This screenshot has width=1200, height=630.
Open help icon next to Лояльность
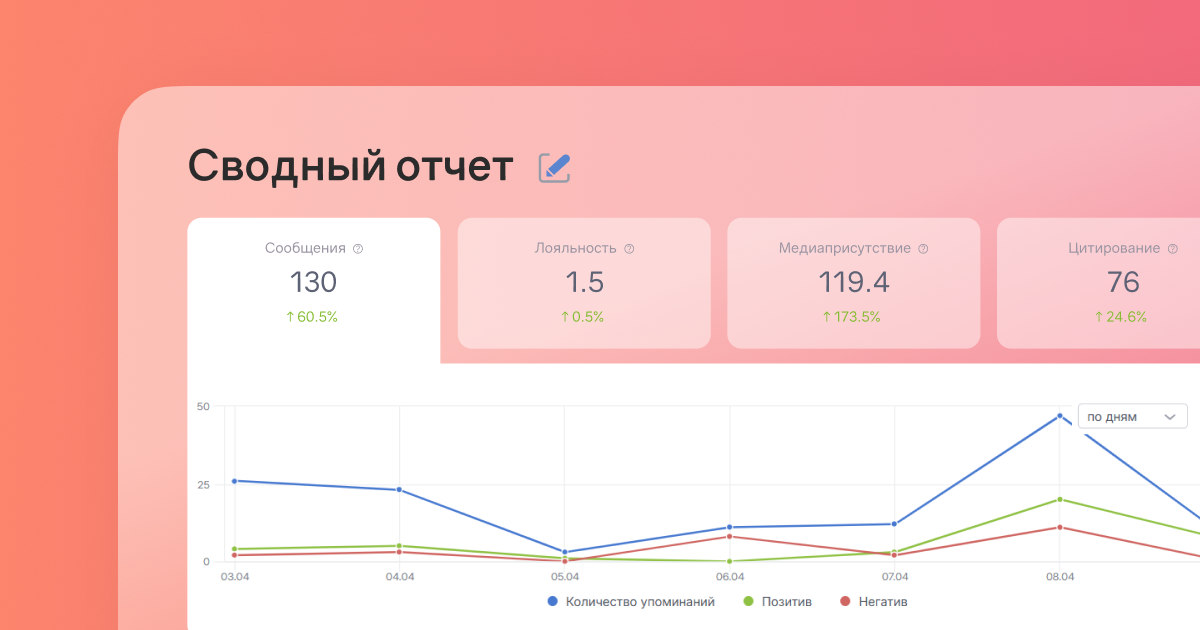[629, 249]
